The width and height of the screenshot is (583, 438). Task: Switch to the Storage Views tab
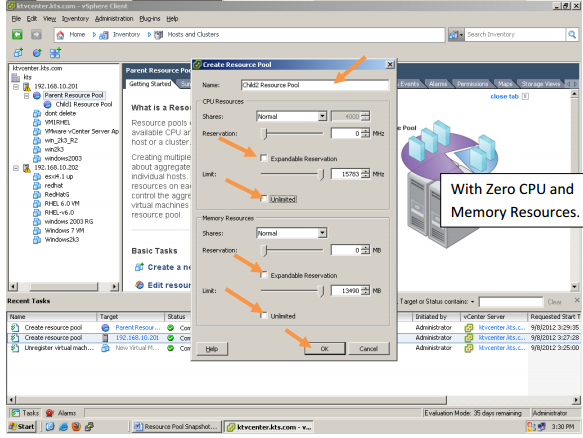click(541, 84)
